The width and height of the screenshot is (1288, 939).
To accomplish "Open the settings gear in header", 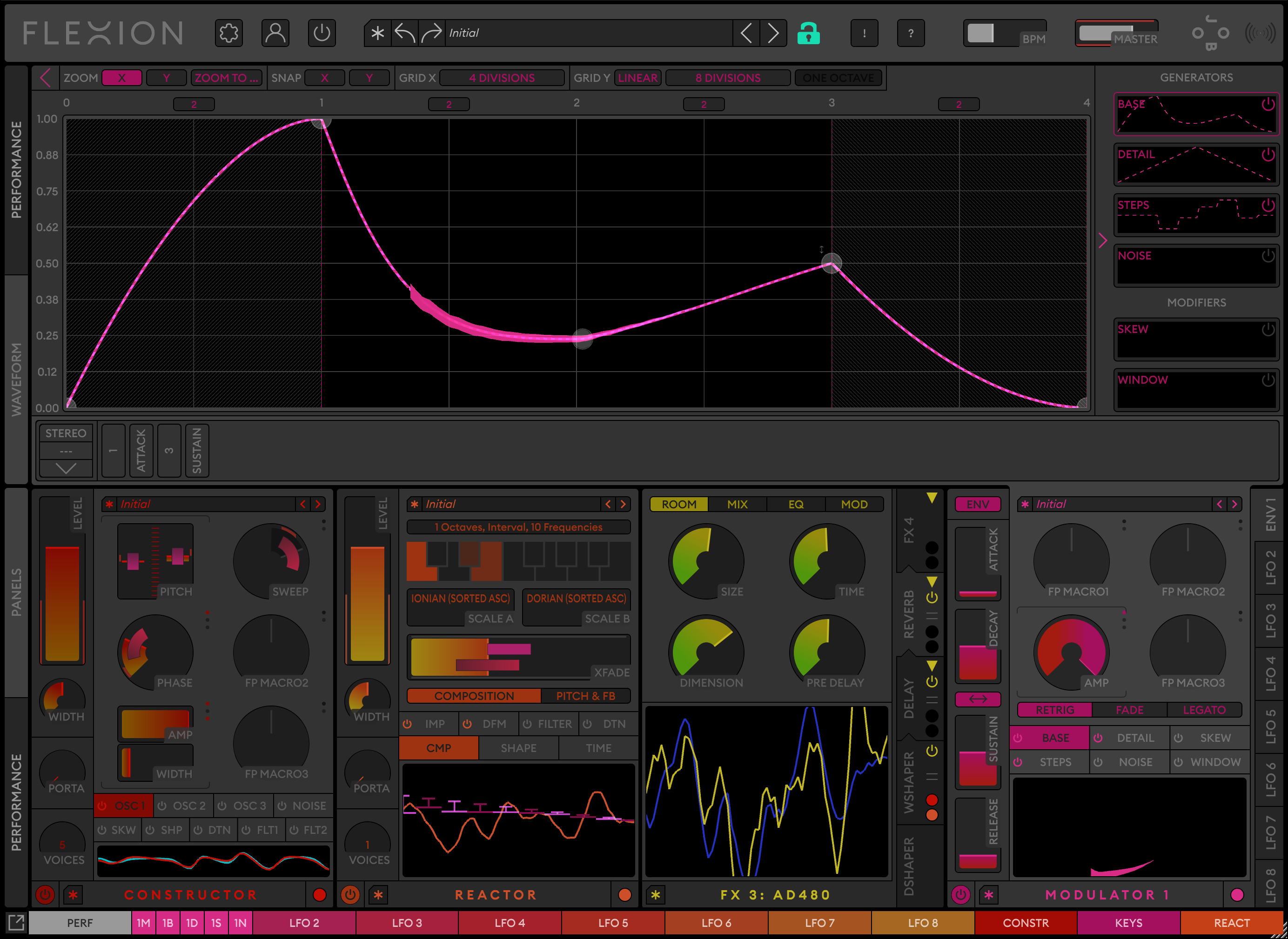I will pyautogui.click(x=229, y=33).
